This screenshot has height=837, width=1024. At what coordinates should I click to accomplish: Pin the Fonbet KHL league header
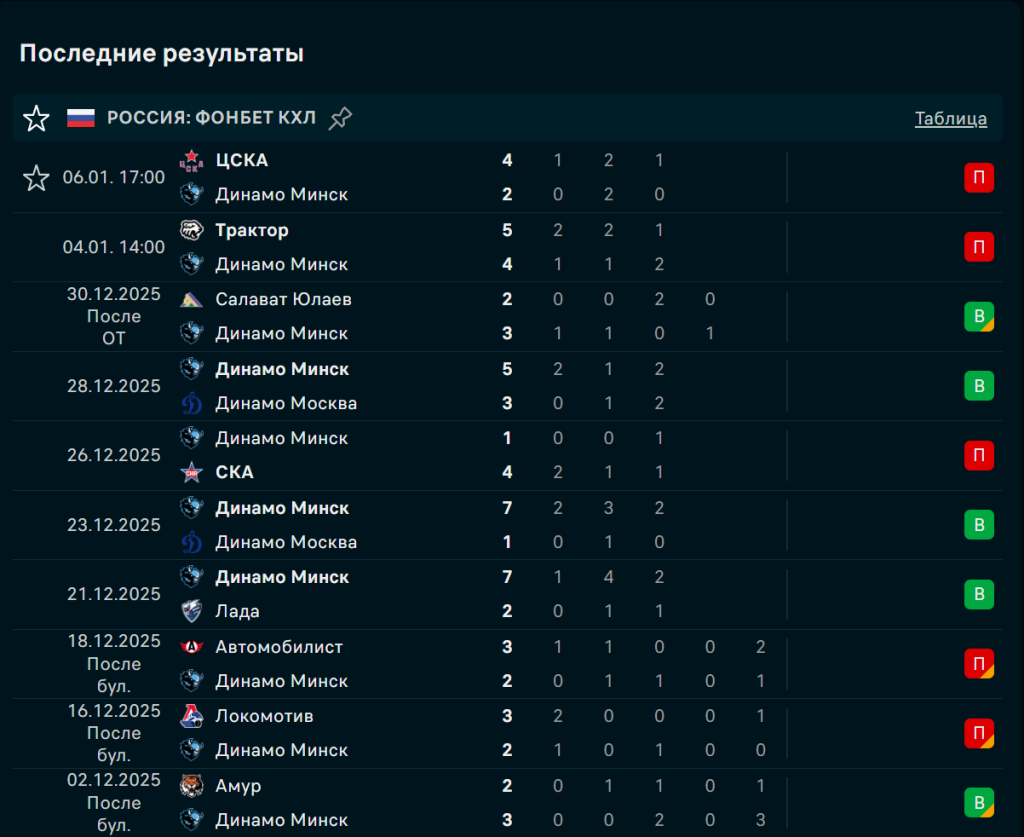click(x=340, y=118)
